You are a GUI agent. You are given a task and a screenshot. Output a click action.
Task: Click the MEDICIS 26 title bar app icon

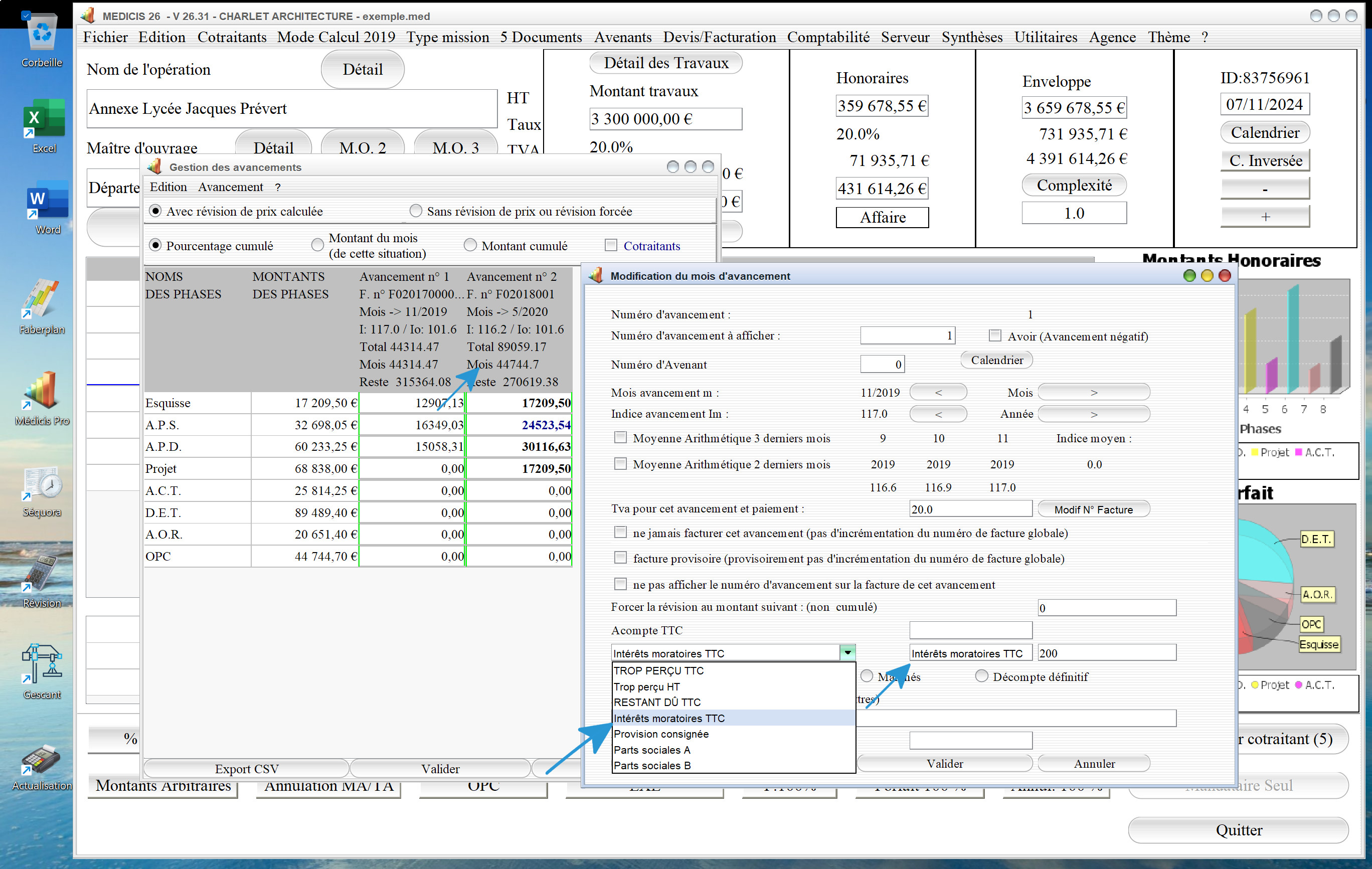click(x=87, y=16)
